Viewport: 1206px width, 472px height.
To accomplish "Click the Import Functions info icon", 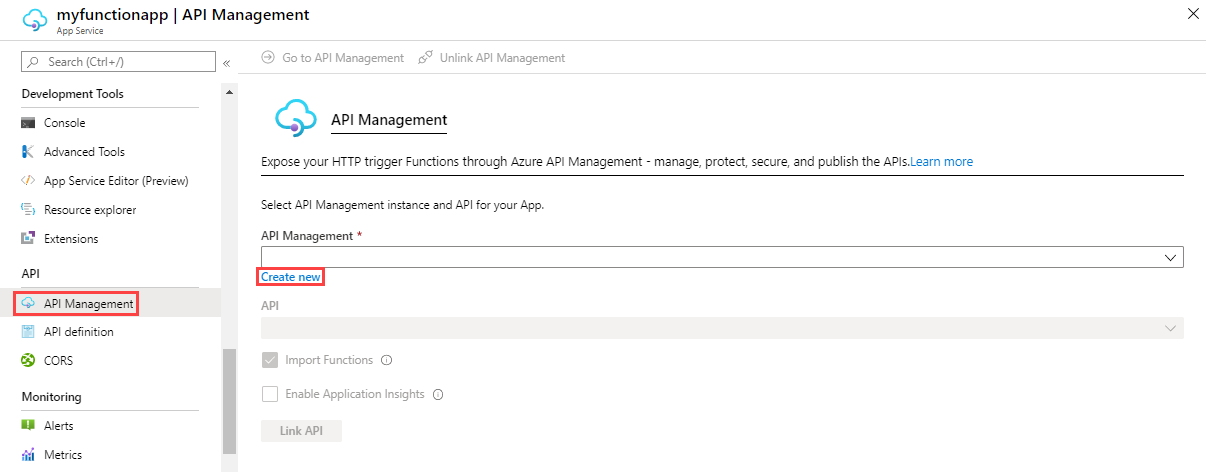I will click(386, 360).
